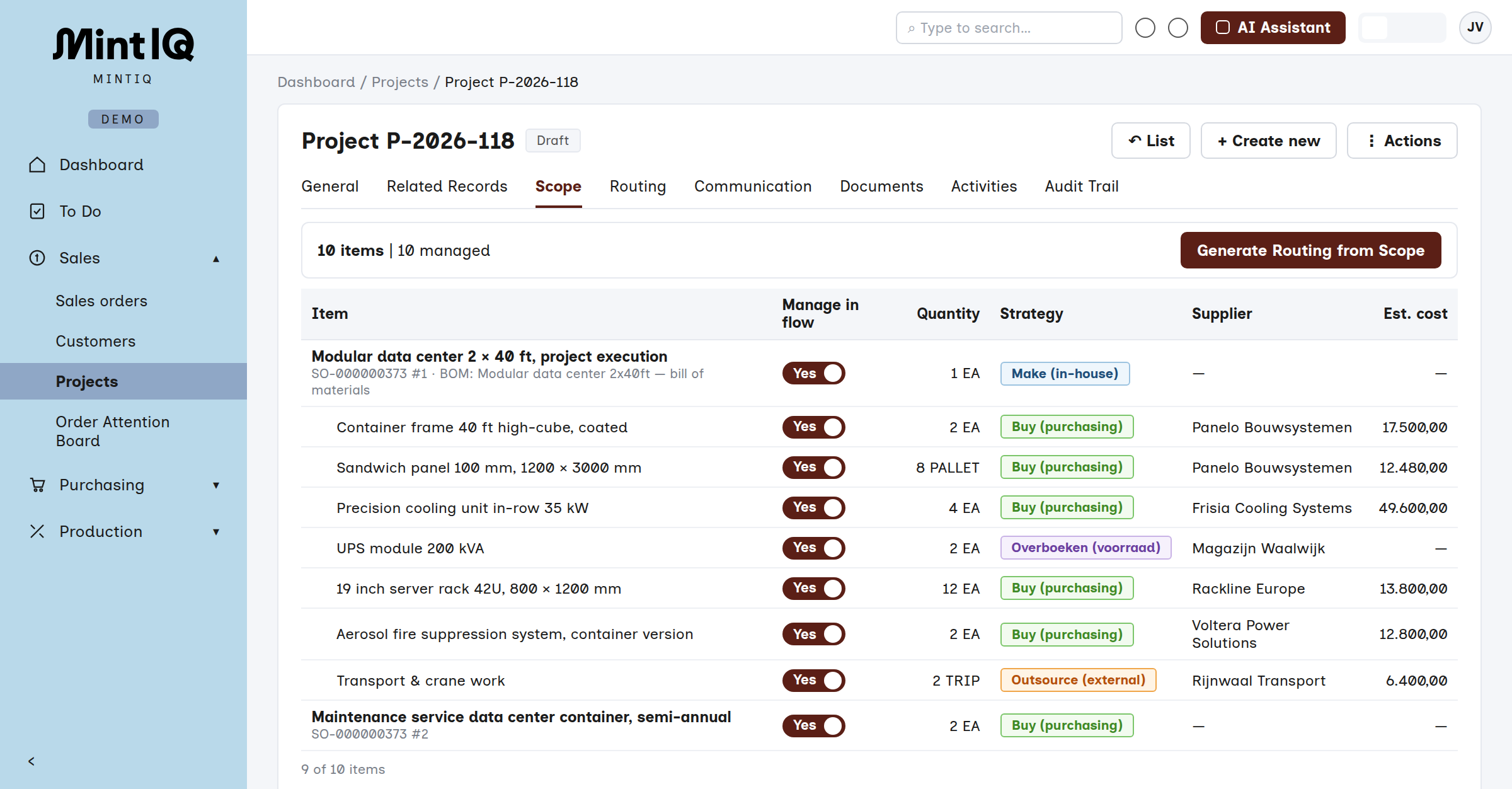Click the Dashboard breadcrumb link
Screen dimensions: 1512x789
tap(316, 82)
